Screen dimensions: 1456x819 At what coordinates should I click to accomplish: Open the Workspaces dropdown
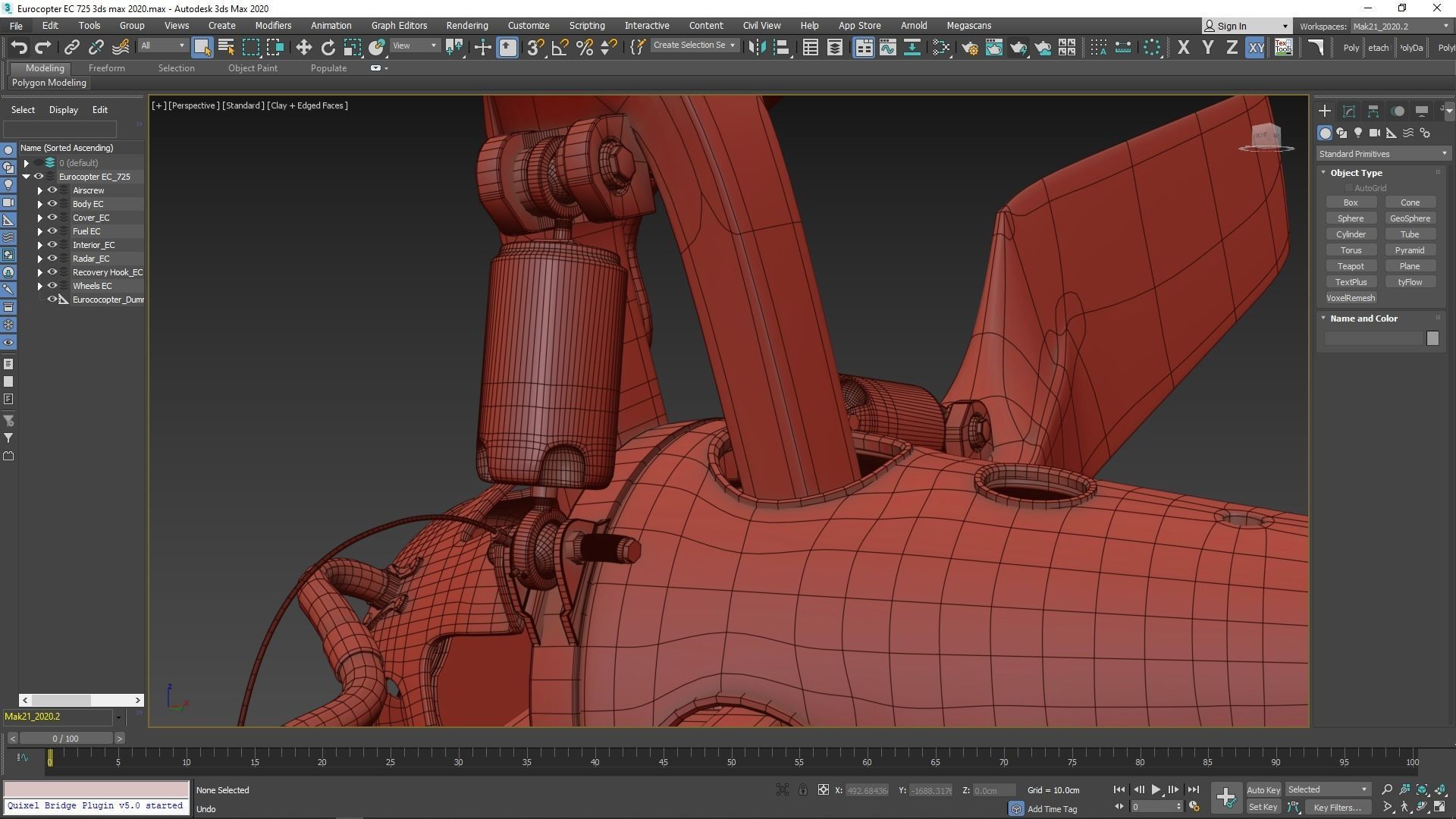[x=1400, y=27]
